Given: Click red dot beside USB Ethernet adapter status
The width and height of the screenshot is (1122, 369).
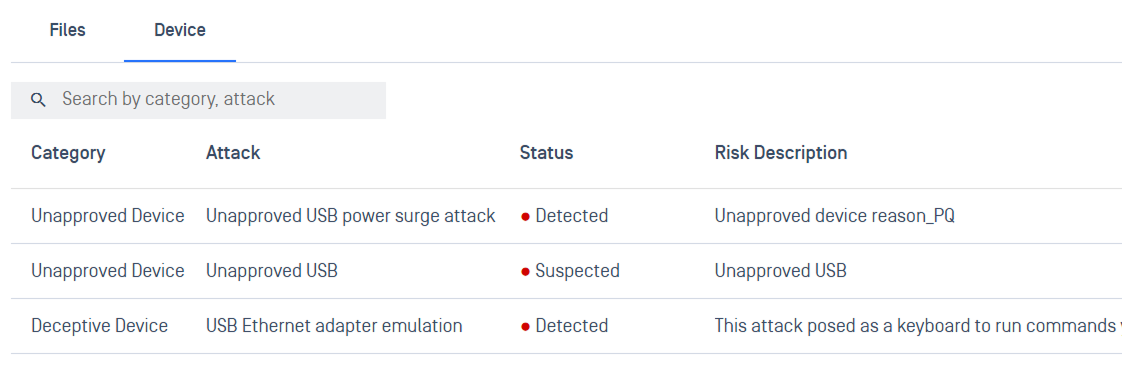Looking at the screenshot, I should coord(525,327).
